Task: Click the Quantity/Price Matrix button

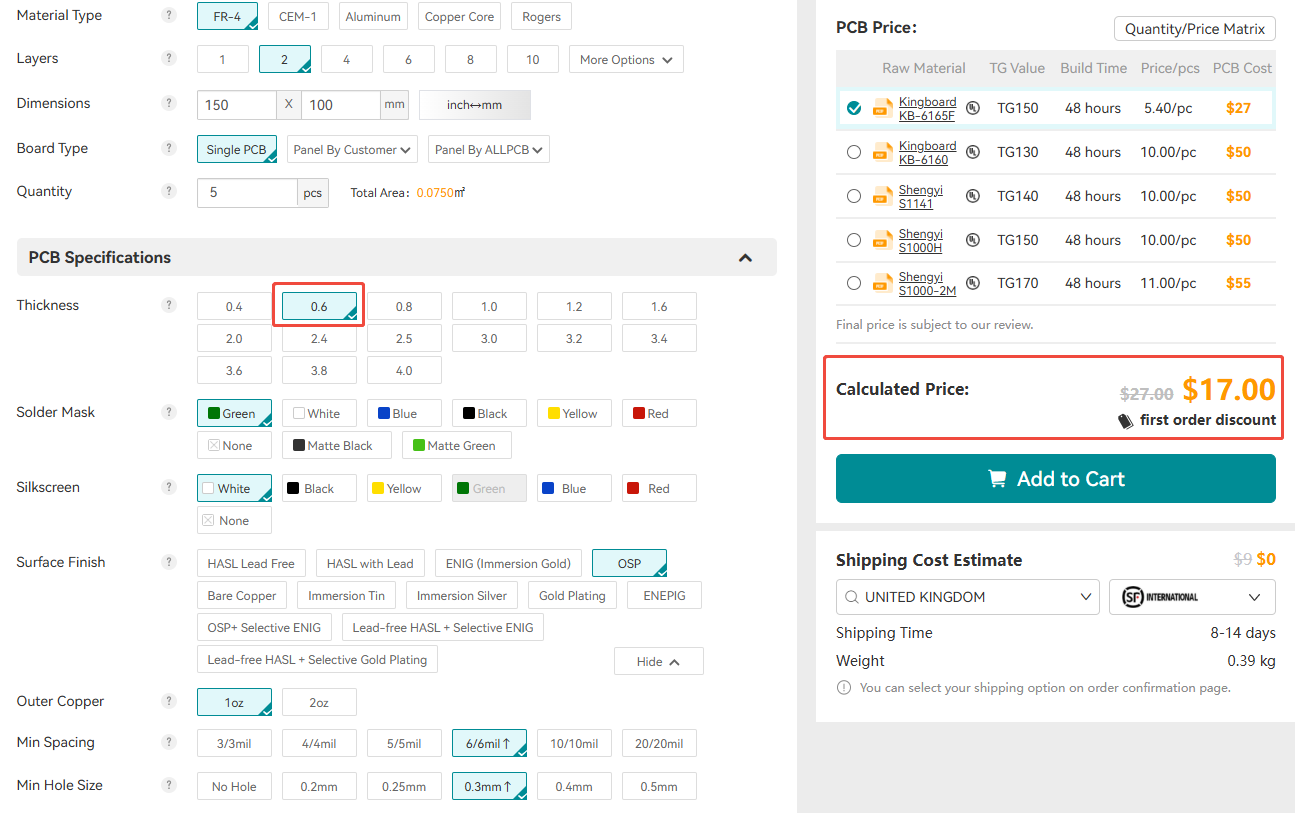Action: coord(1195,29)
